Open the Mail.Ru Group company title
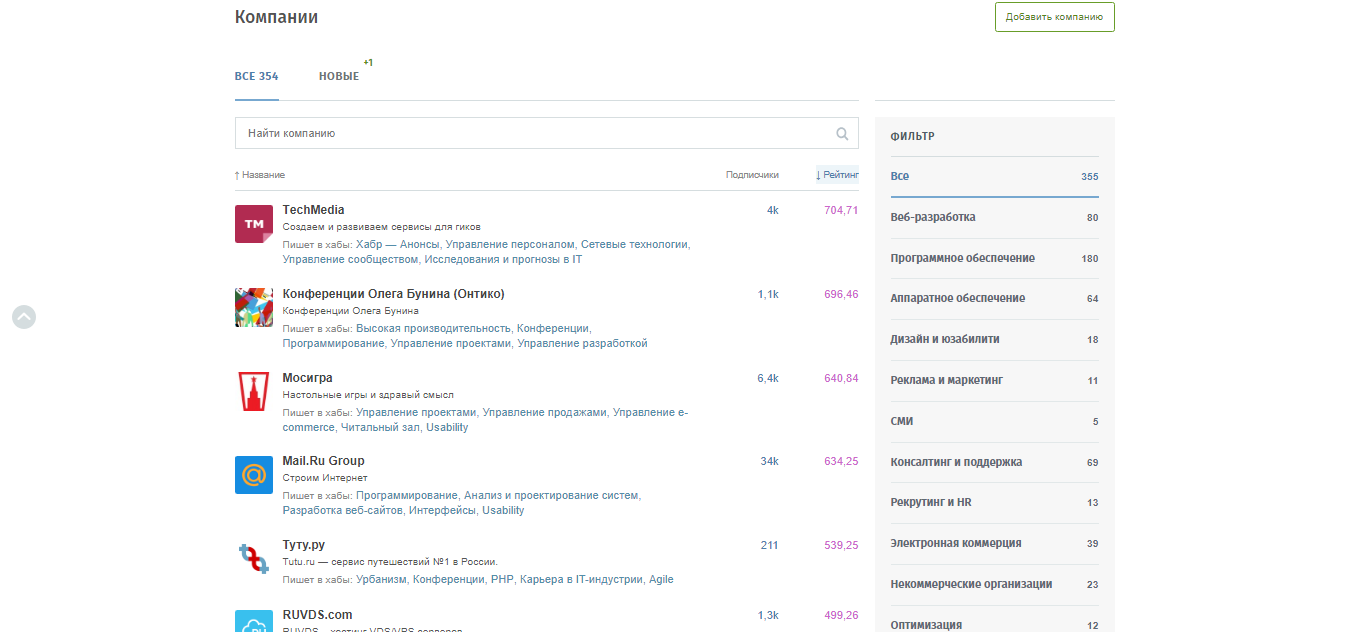This screenshot has width=1346, height=632. pyautogui.click(x=323, y=461)
